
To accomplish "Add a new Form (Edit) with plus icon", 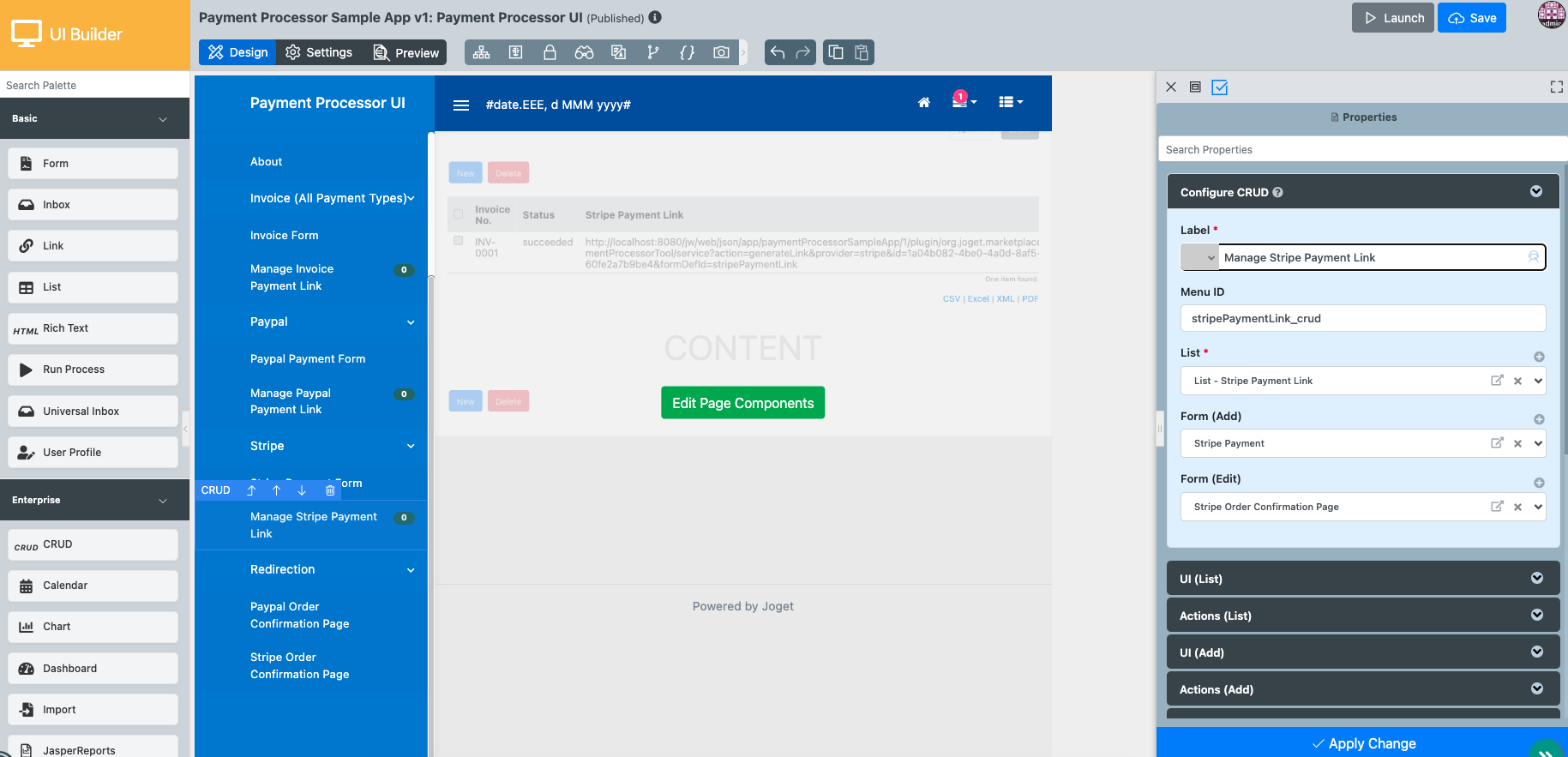I will (1539, 483).
